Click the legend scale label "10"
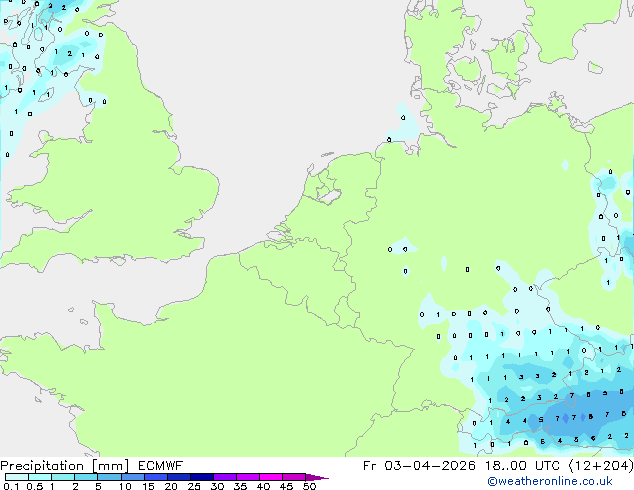This screenshot has width=634, height=490. pyautogui.click(x=125, y=486)
